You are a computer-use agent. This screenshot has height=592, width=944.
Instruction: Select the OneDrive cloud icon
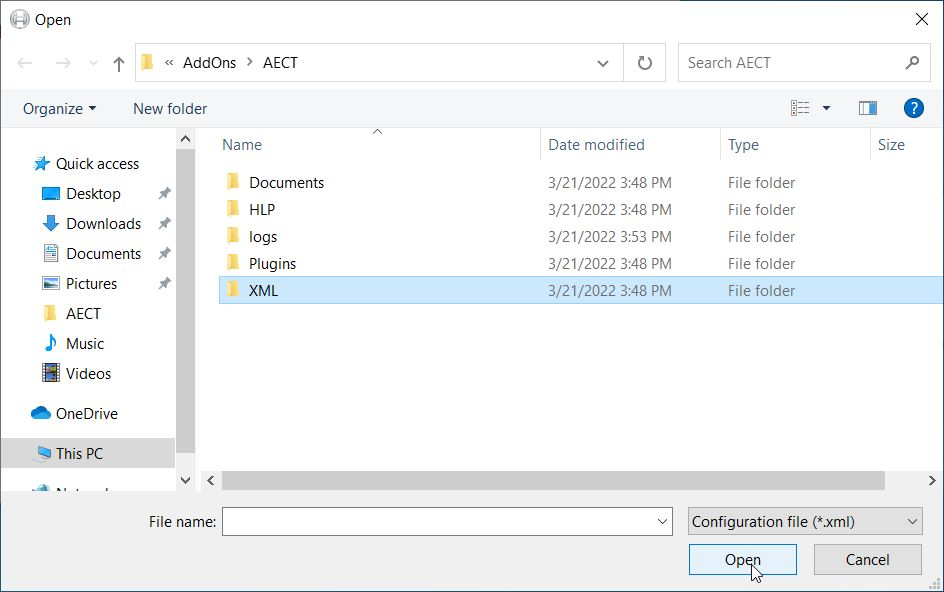41,413
